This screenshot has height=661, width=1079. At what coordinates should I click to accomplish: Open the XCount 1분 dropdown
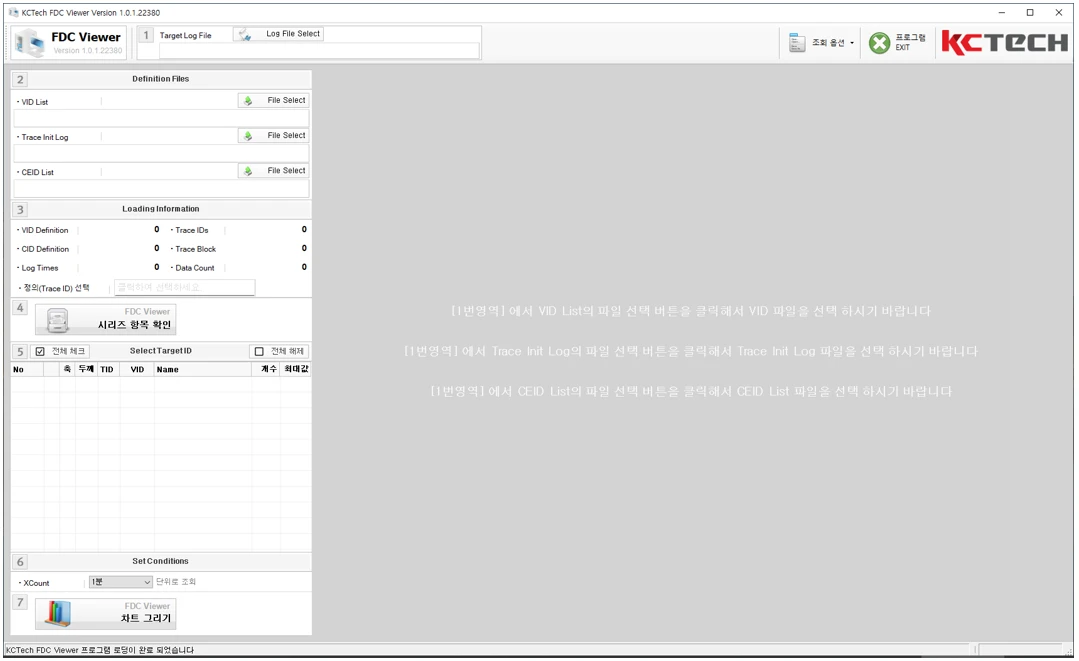120,582
